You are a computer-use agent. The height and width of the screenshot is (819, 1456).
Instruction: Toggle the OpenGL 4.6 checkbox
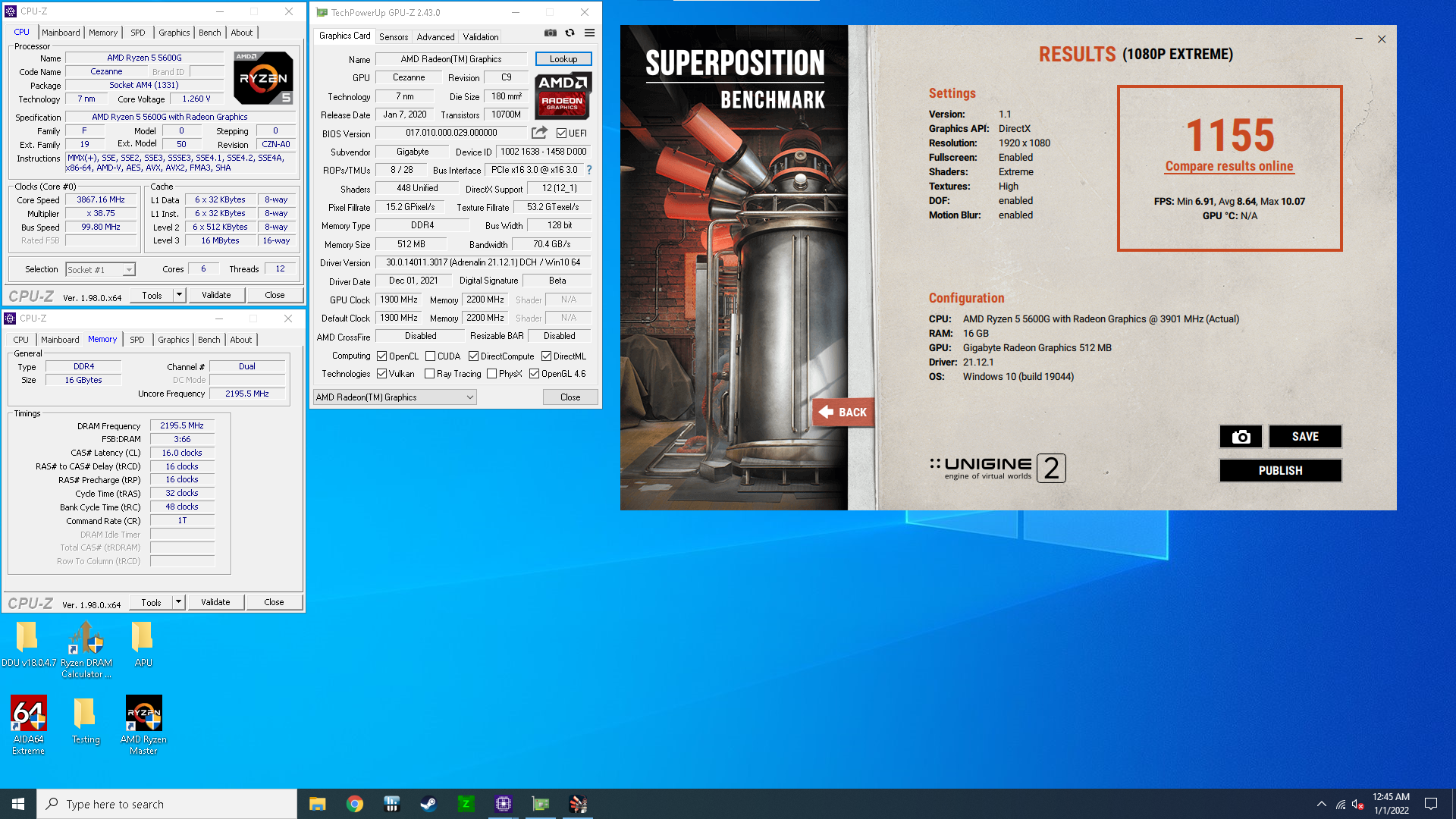point(534,374)
